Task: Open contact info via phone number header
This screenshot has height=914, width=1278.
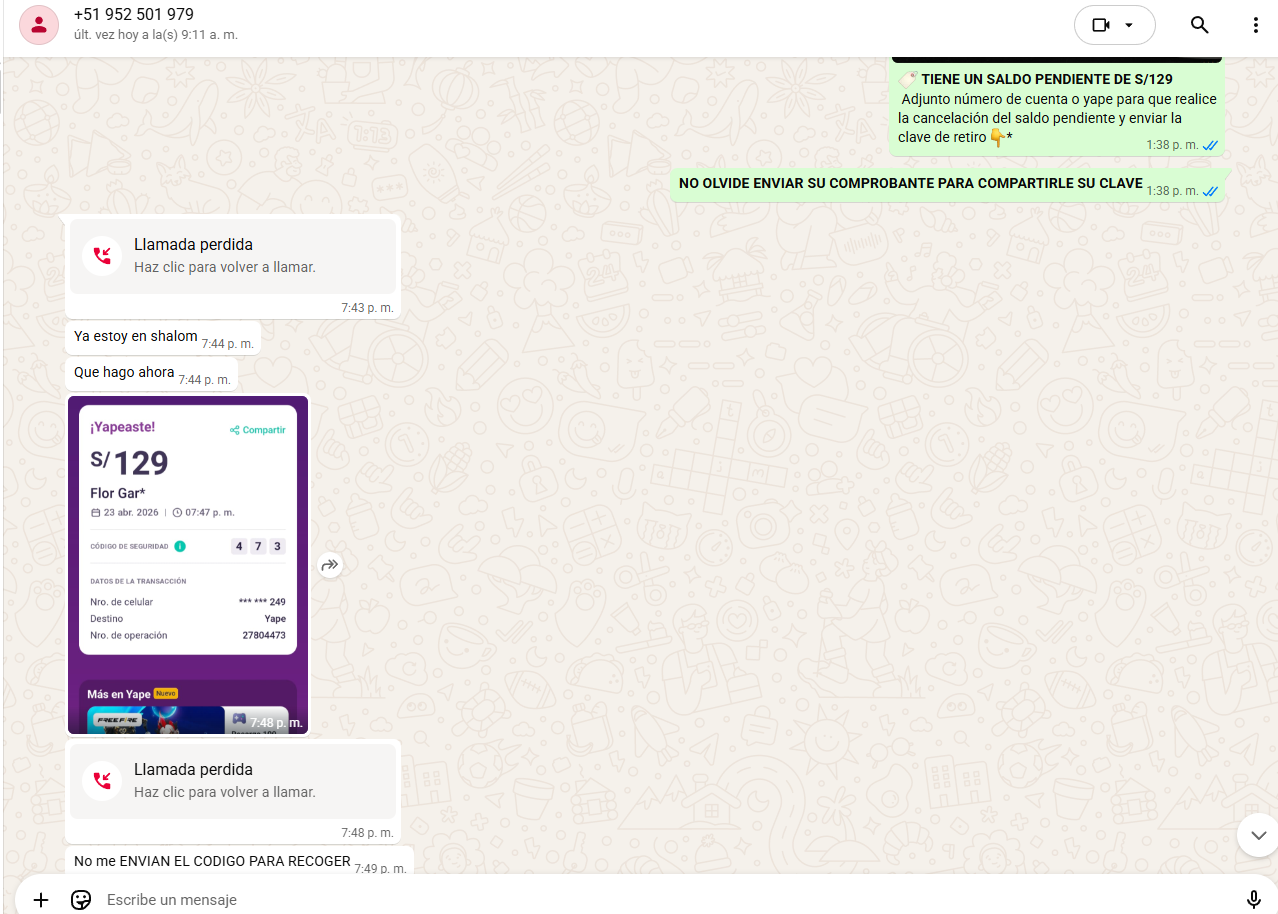Action: tap(134, 15)
